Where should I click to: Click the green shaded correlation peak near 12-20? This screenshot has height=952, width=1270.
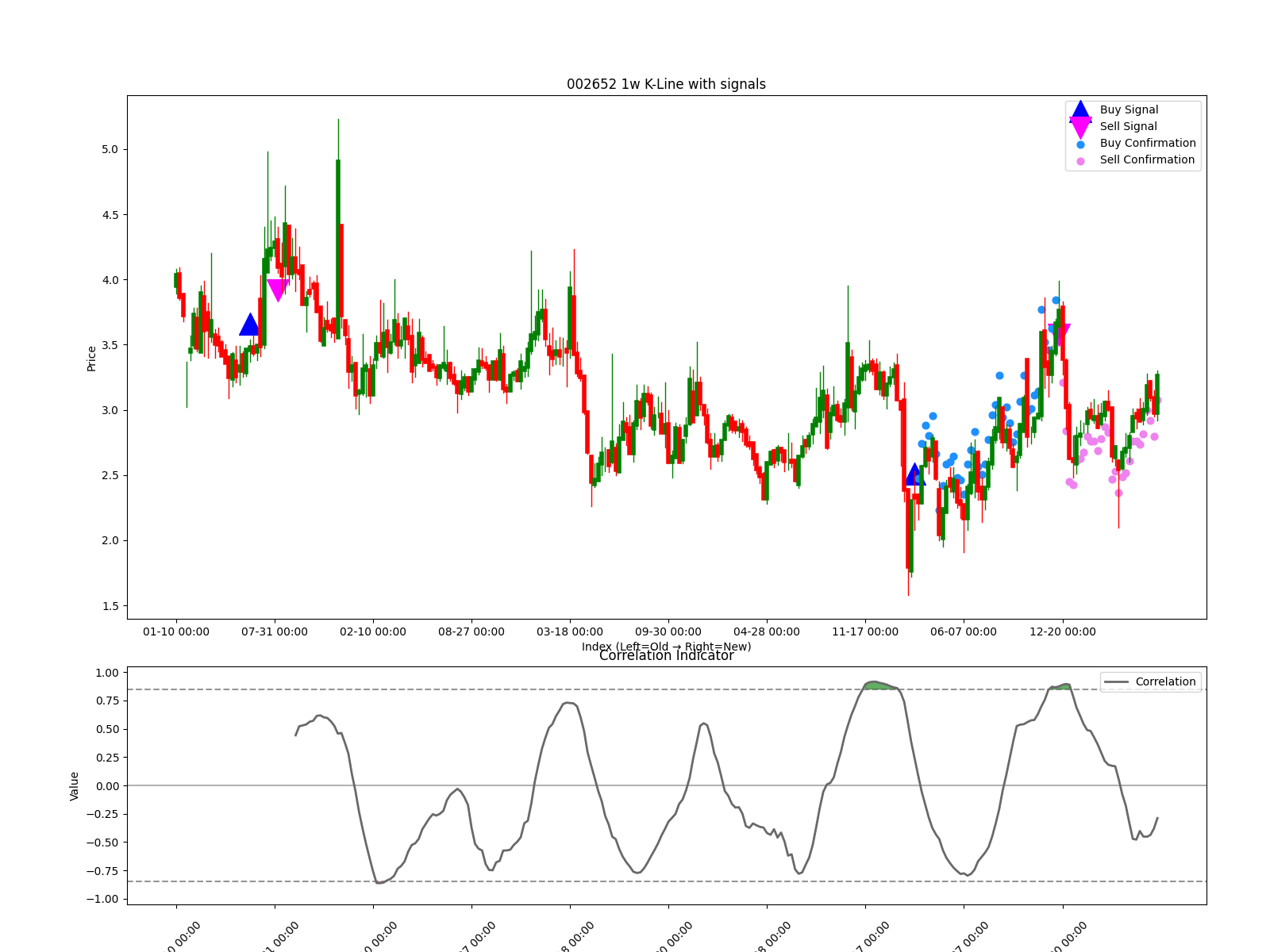coord(1060,687)
